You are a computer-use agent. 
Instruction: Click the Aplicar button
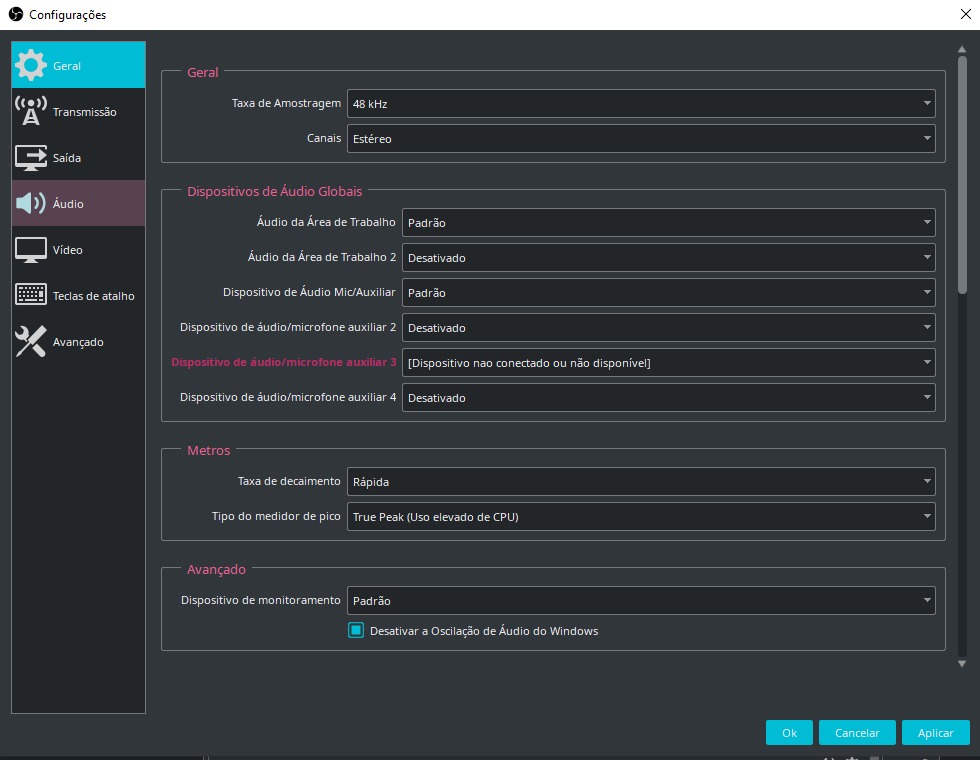(x=935, y=733)
